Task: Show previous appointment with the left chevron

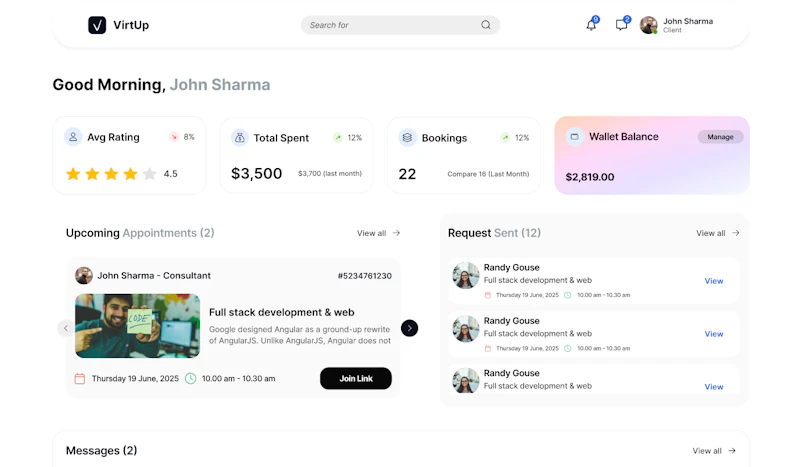Action: [65, 328]
